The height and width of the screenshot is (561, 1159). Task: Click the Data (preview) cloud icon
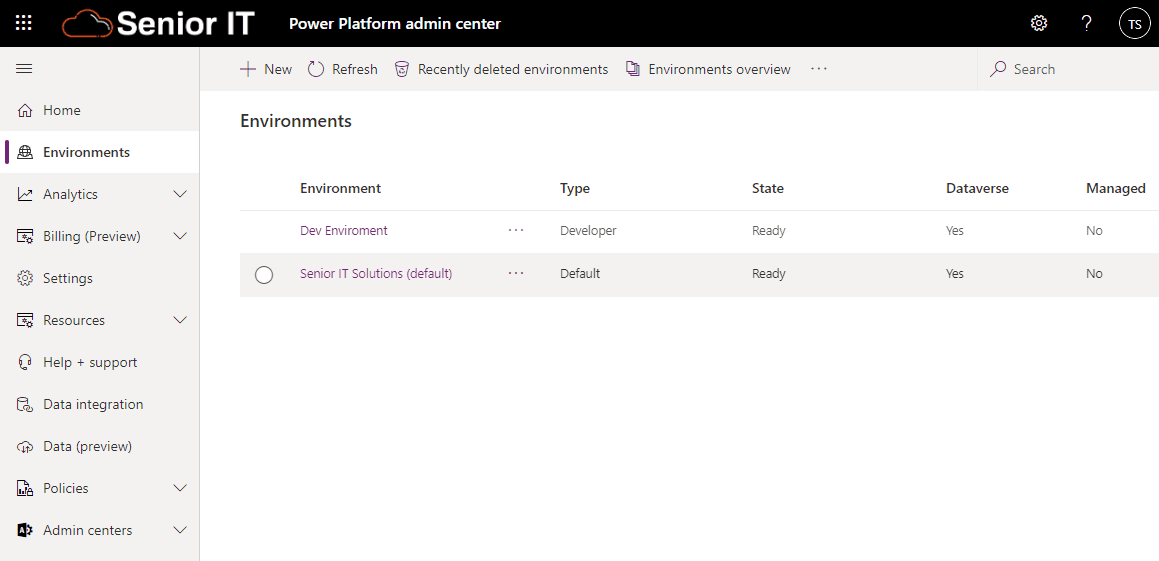(x=25, y=447)
